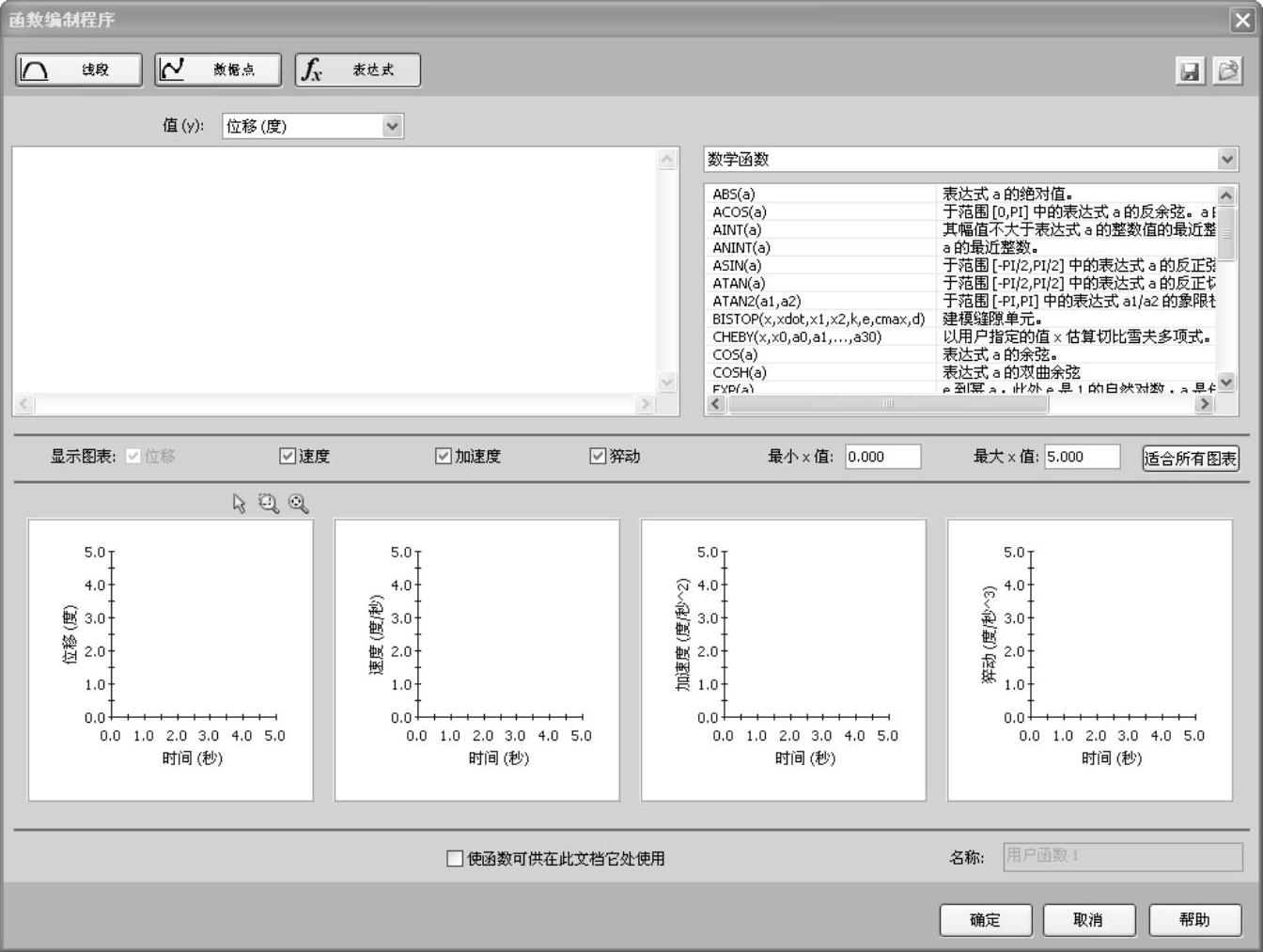Enable 使函数可供在此文档它处使用 checkbox
The image size is (1263, 952).
(455, 858)
